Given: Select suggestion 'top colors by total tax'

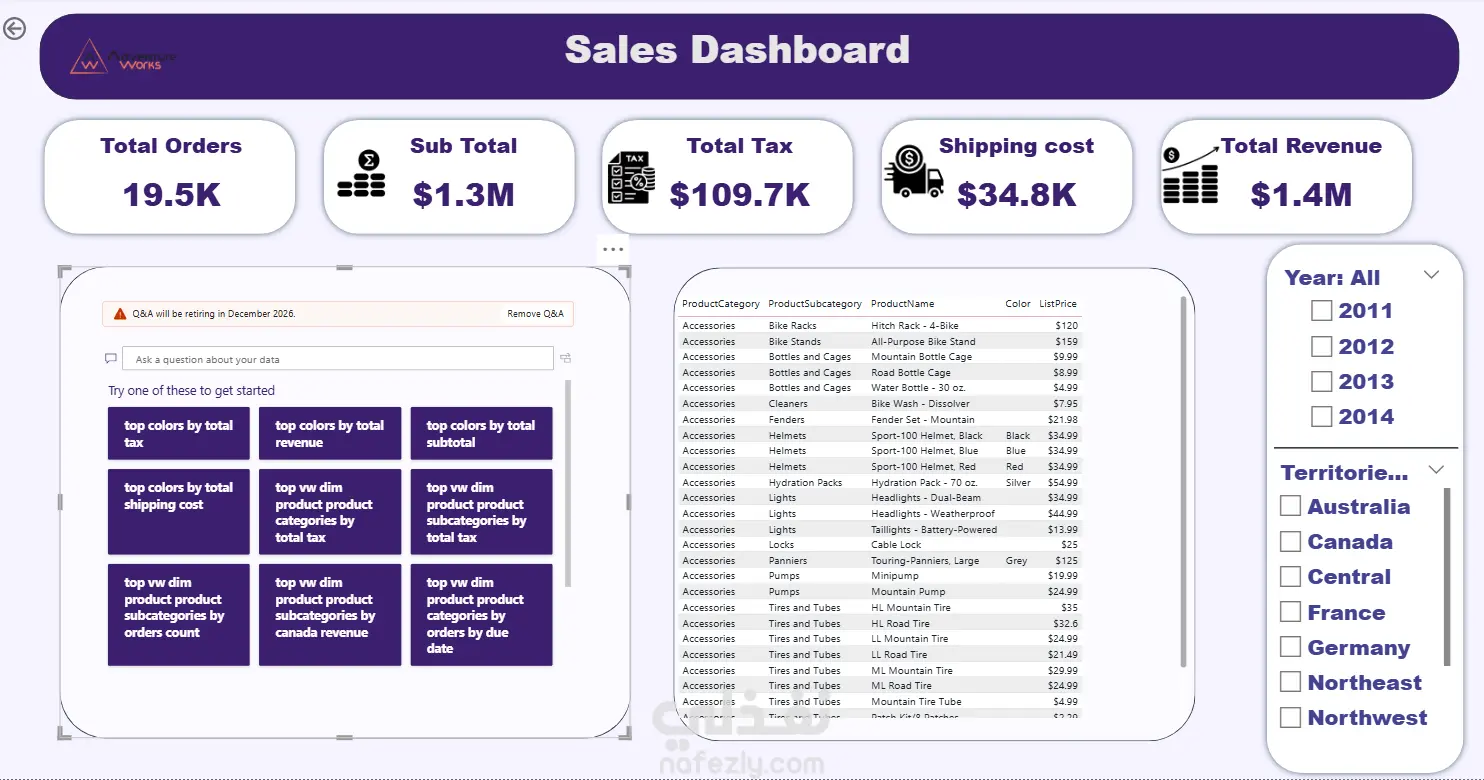Looking at the screenshot, I should point(179,434).
